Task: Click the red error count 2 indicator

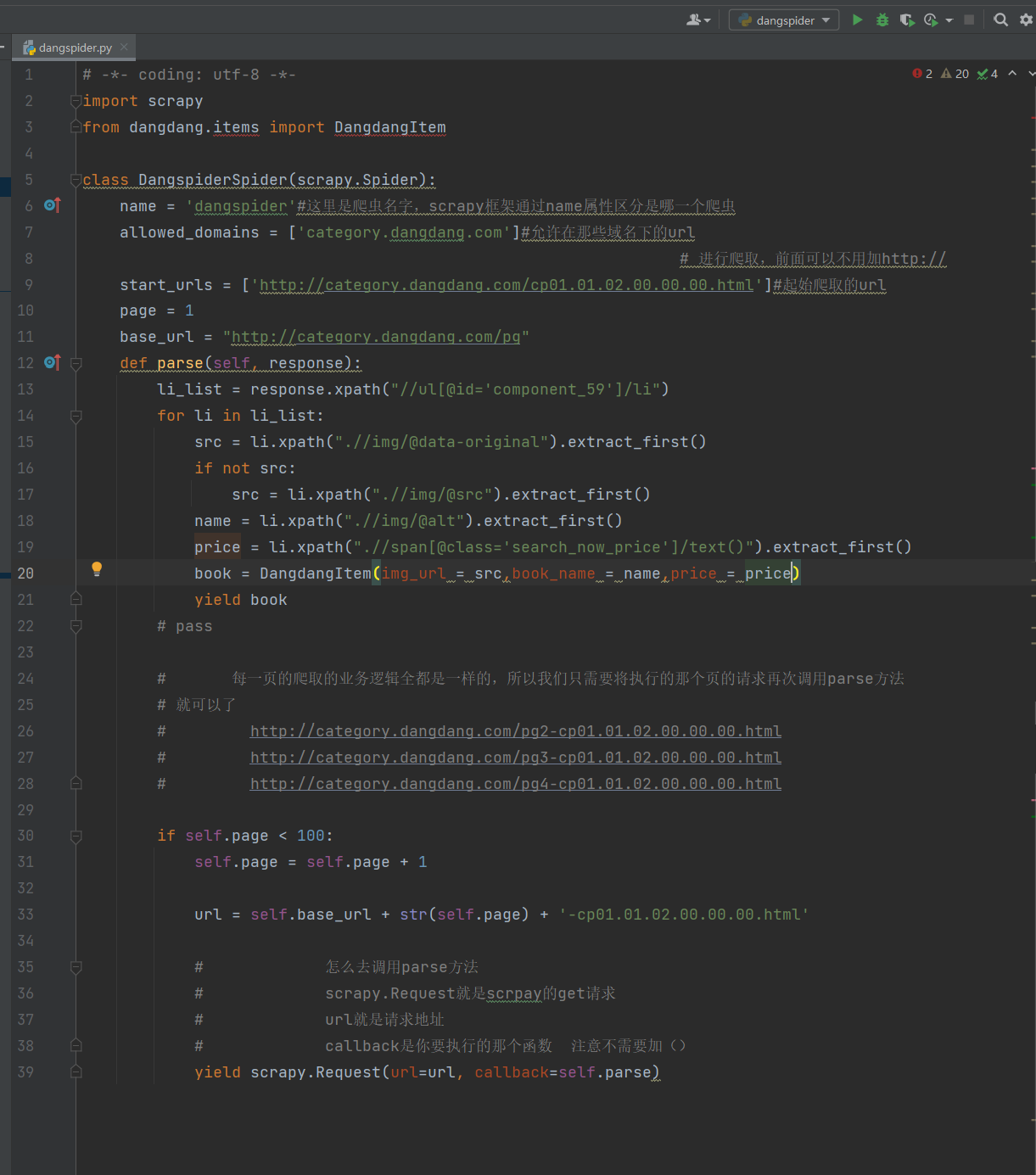Action: click(922, 74)
